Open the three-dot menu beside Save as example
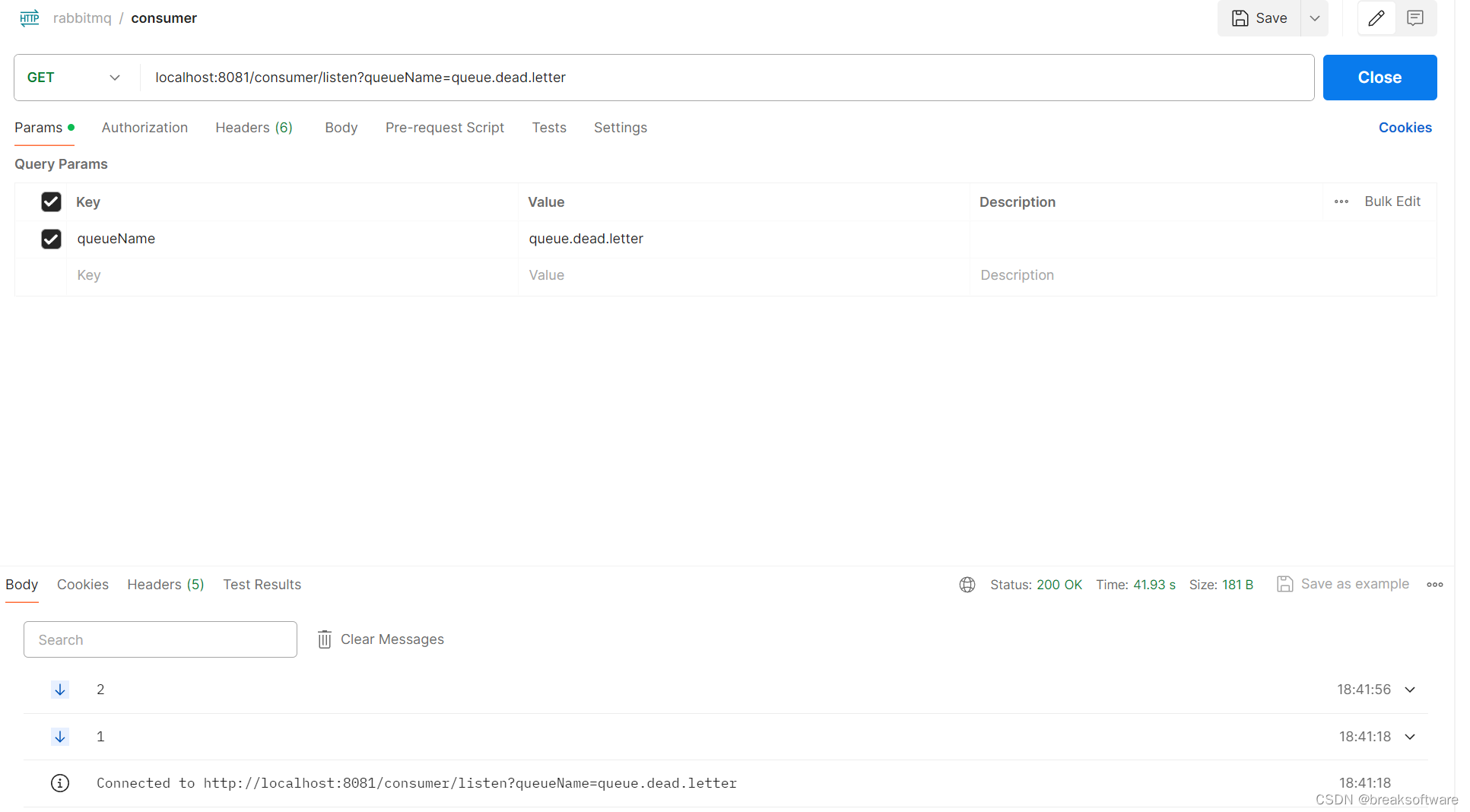 click(x=1435, y=585)
